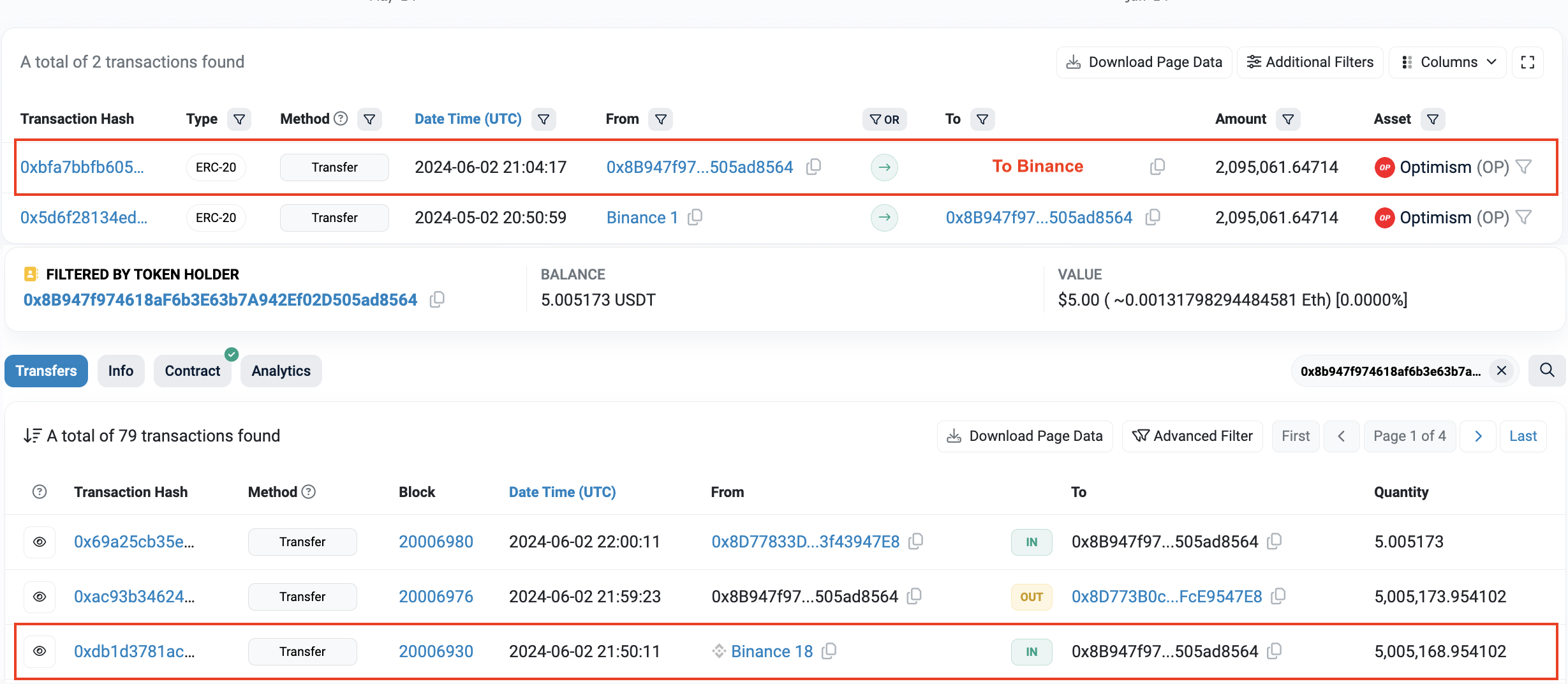Copy To address 0x8D773B0c...FcE9547E8
Image resolution: width=1568 pixels, height=684 pixels.
(x=1278, y=596)
